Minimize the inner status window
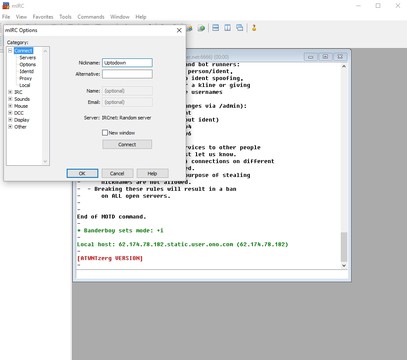This screenshot has width=407, height=360. click(311, 57)
